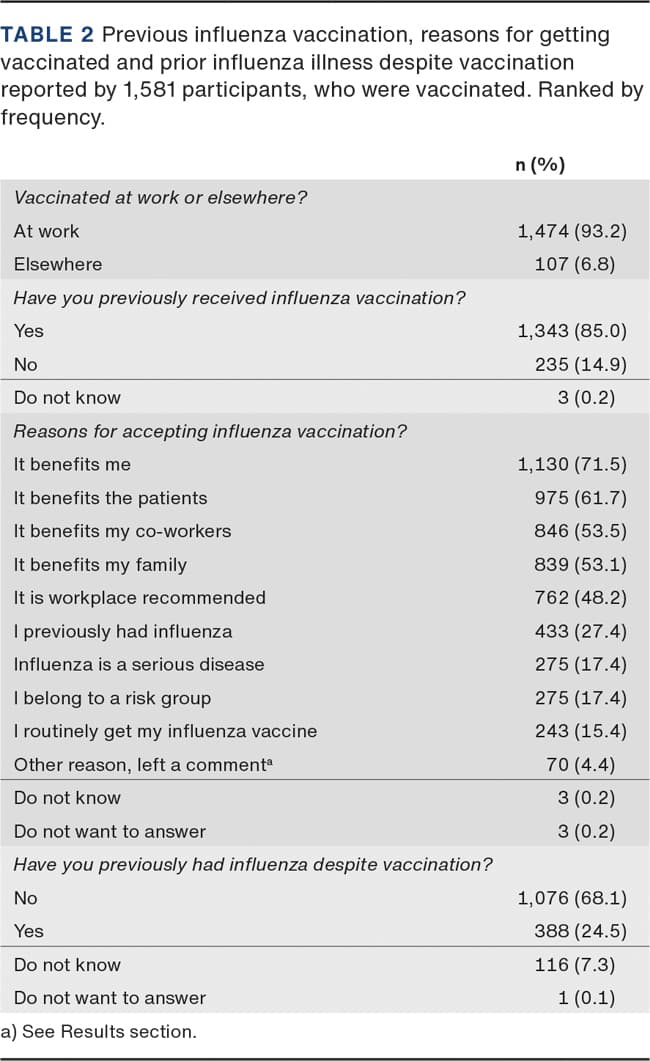Select the 'Reasons for accepting influenza vaccination?' heading

(x=212, y=431)
